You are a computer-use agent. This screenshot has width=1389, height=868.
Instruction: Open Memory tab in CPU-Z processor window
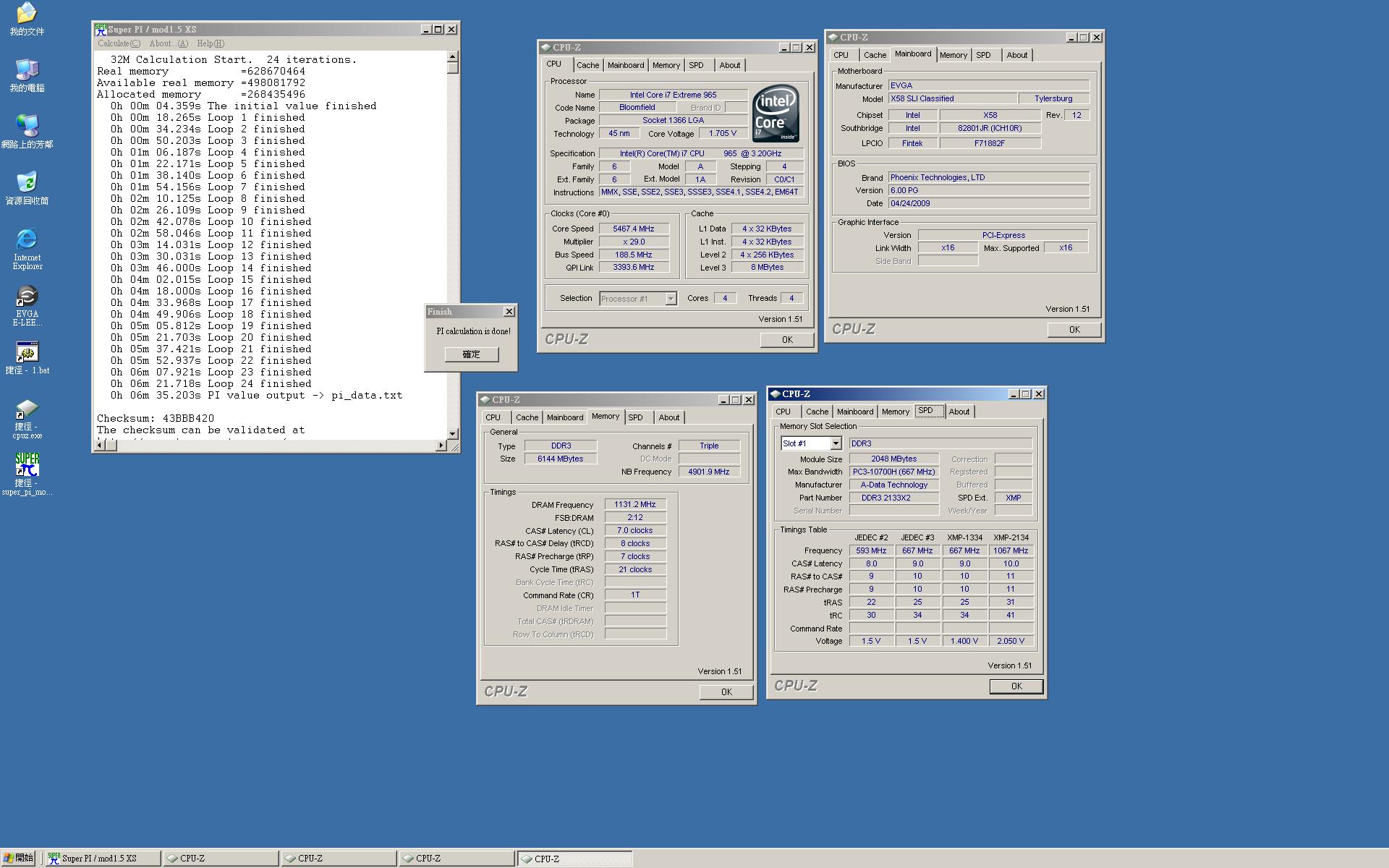(666, 65)
